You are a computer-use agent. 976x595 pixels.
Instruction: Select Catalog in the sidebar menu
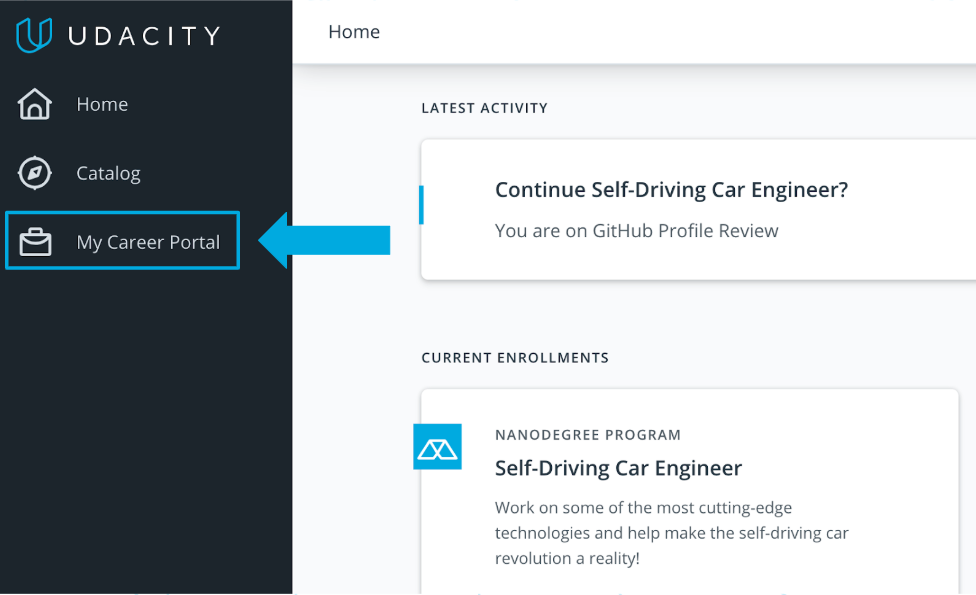[x=108, y=172]
